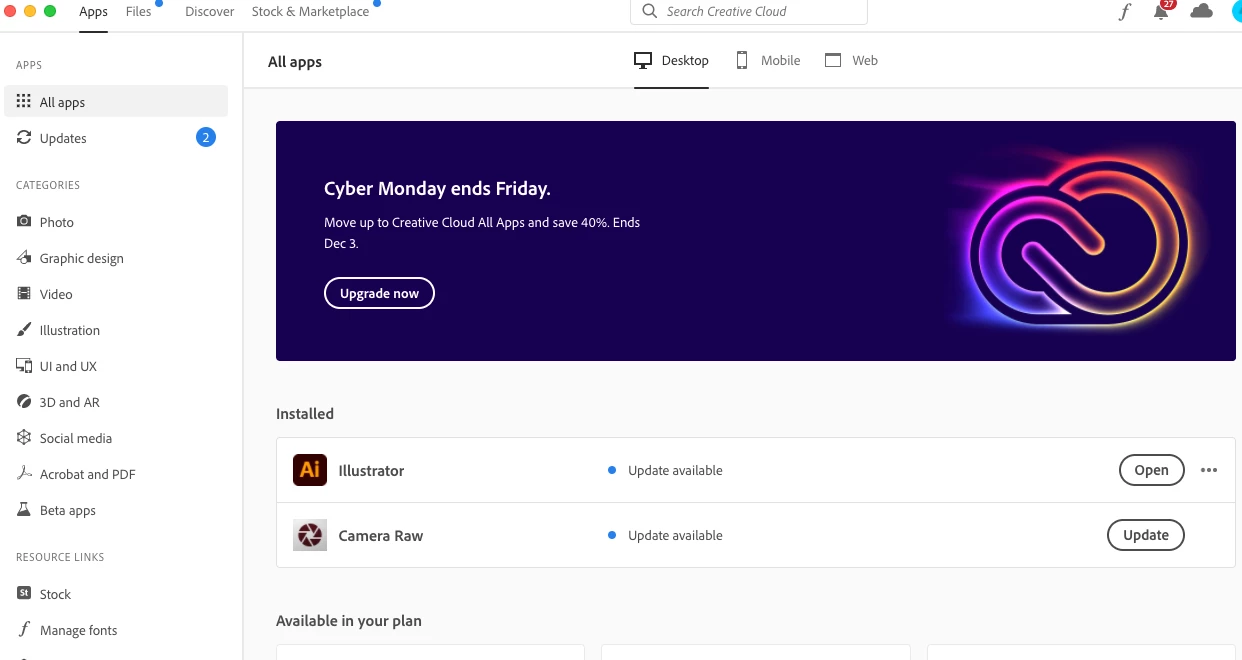
Task: Click the Upgrade now button
Action: tap(379, 293)
